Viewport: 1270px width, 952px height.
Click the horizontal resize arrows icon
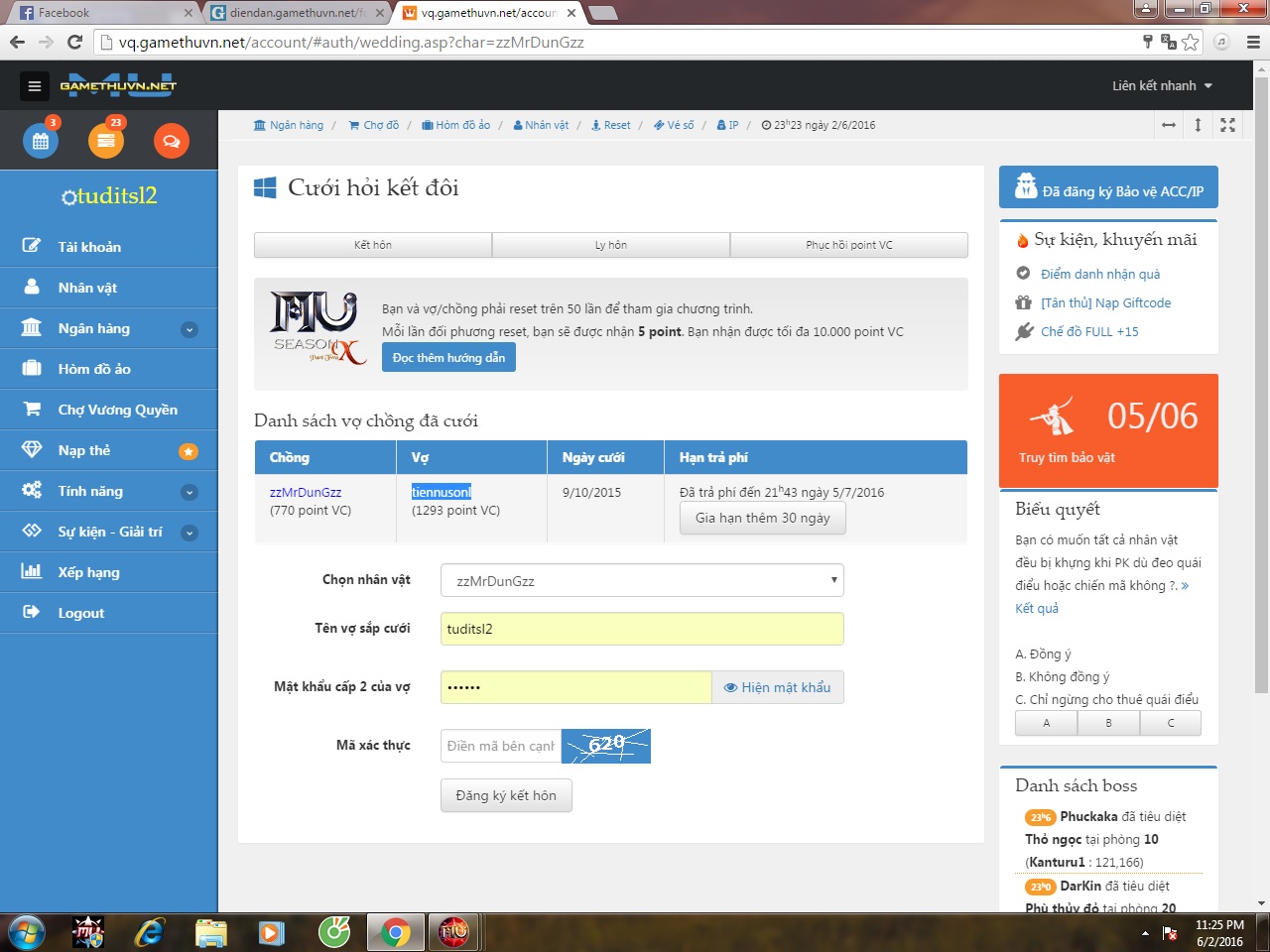click(1169, 125)
